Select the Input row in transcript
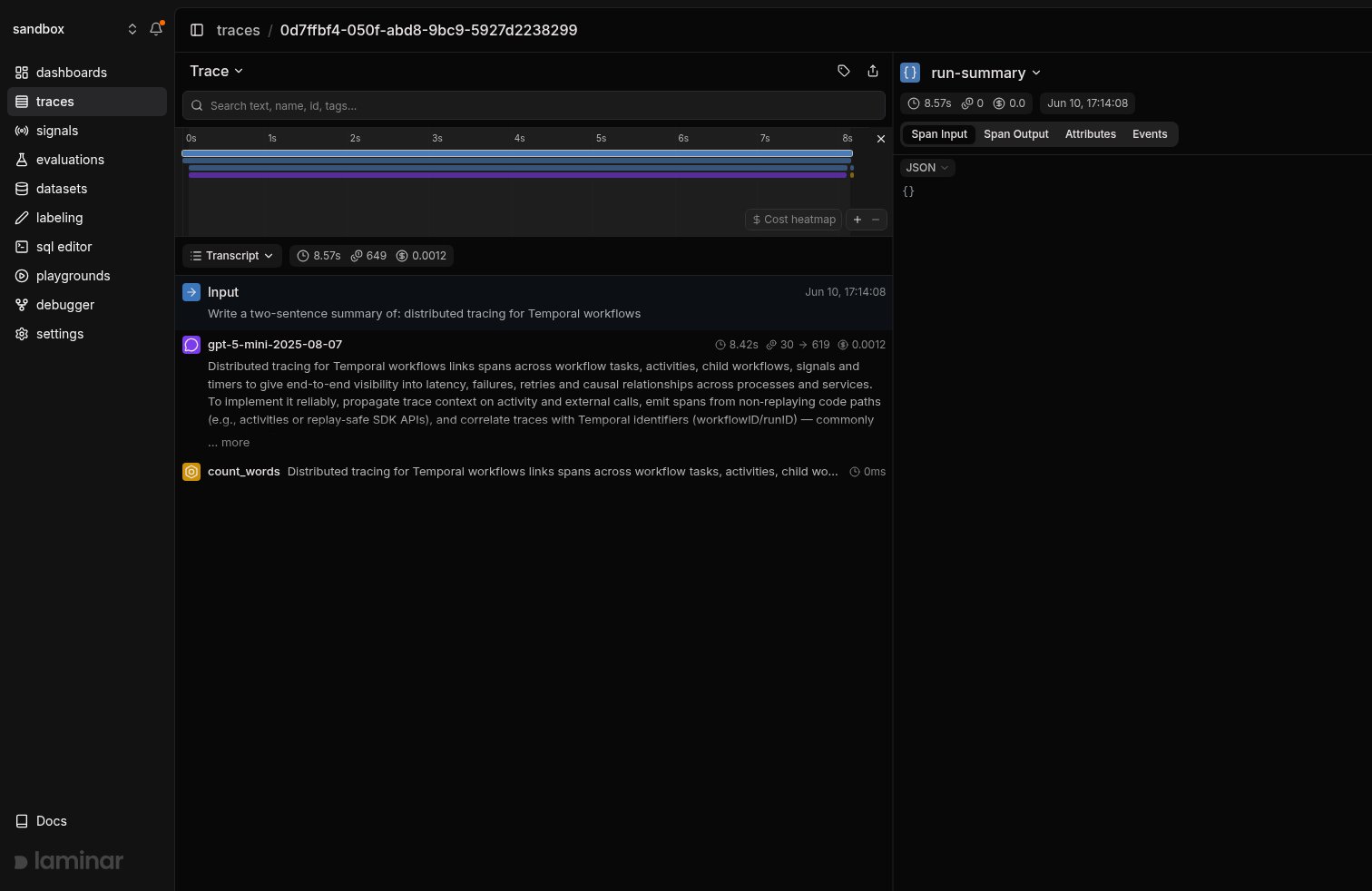This screenshot has width=1372, height=891. [534, 303]
